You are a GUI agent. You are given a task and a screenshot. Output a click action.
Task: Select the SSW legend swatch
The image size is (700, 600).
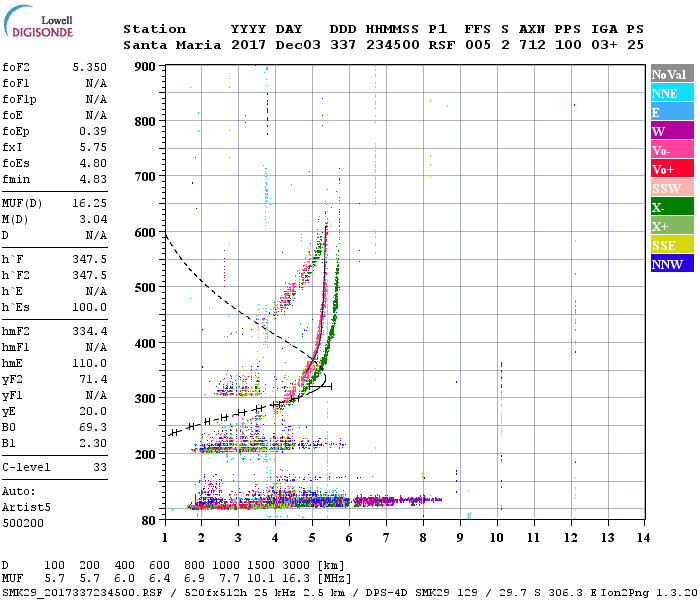pyautogui.click(x=672, y=188)
